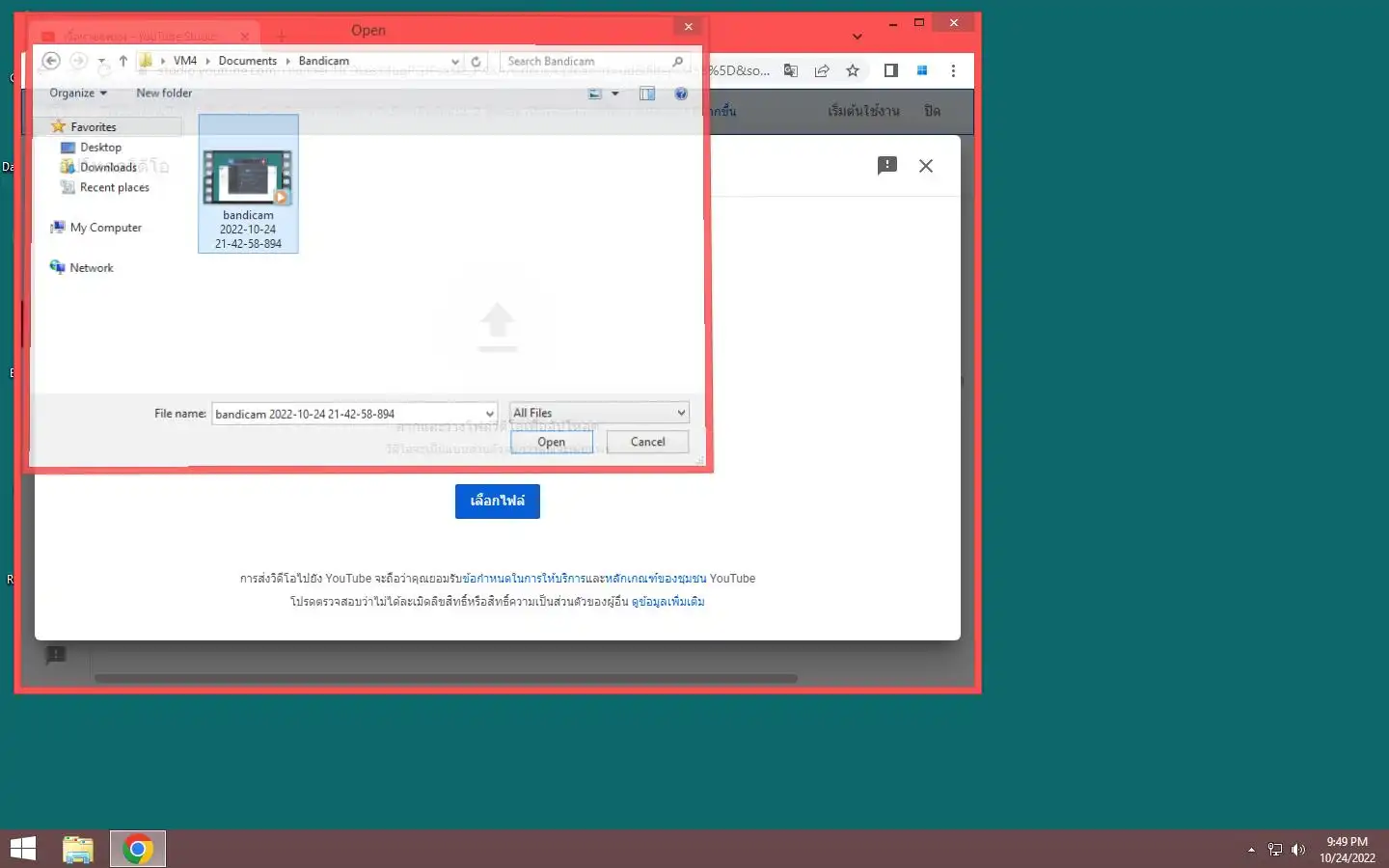The image size is (1389, 868).
Task: Open the Chrome three-dot menu
Action: 953,70
